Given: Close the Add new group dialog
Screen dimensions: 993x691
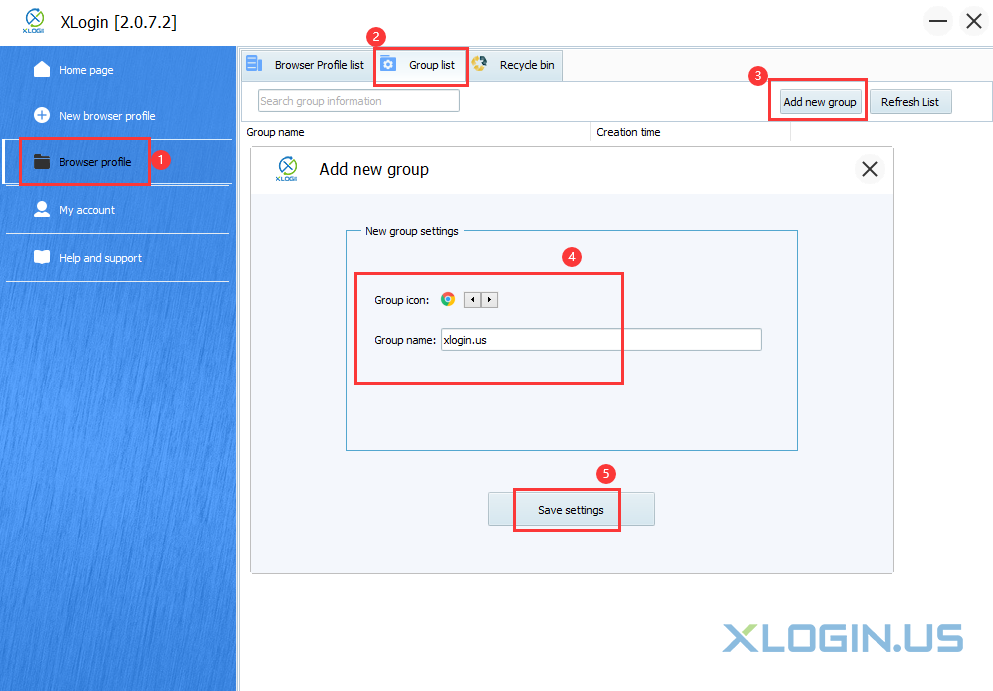Looking at the screenshot, I should (x=870, y=169).
